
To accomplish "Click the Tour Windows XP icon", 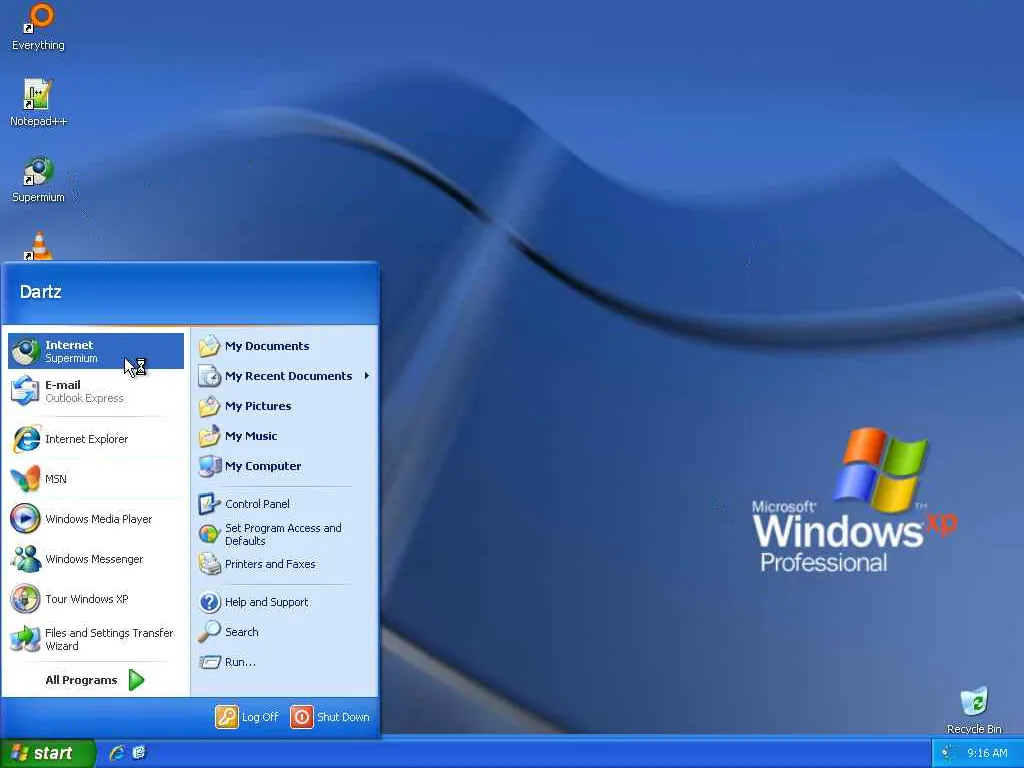I will tap(26, 599).
